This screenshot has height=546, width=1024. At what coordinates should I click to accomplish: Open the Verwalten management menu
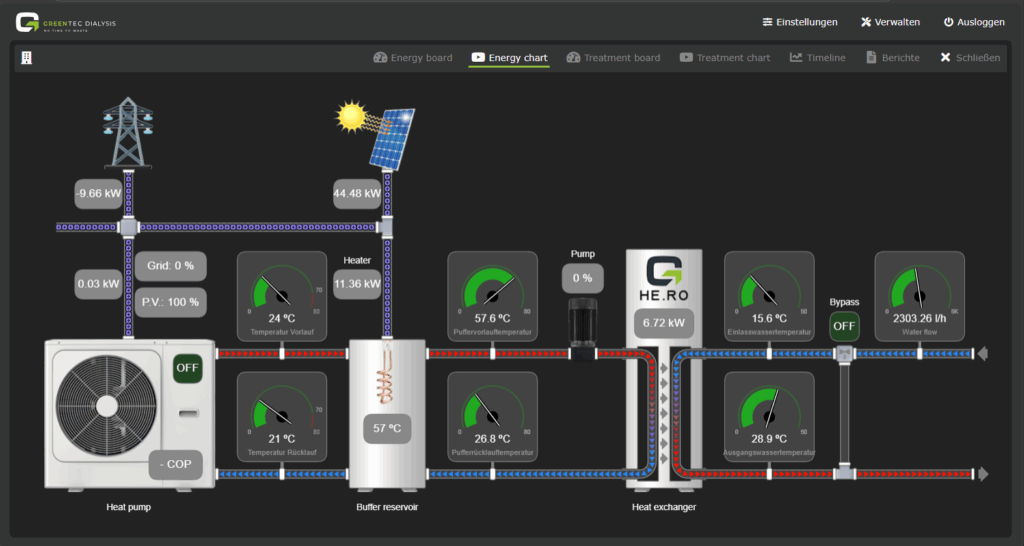click(x=890, y=22)
